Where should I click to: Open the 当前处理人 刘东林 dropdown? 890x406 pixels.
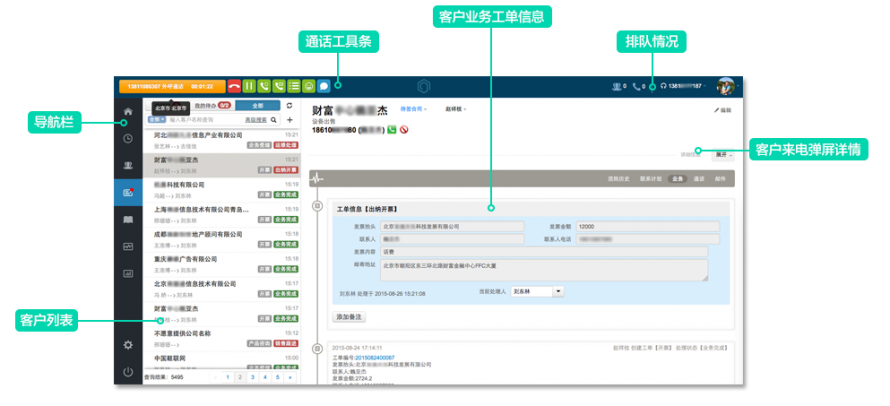tap(537, 291)
